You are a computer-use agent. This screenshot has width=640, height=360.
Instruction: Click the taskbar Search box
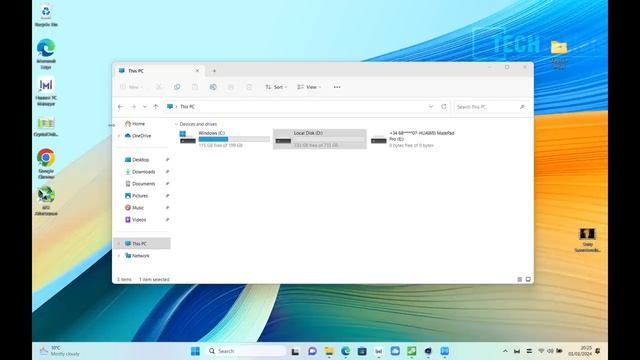point(246,351)
